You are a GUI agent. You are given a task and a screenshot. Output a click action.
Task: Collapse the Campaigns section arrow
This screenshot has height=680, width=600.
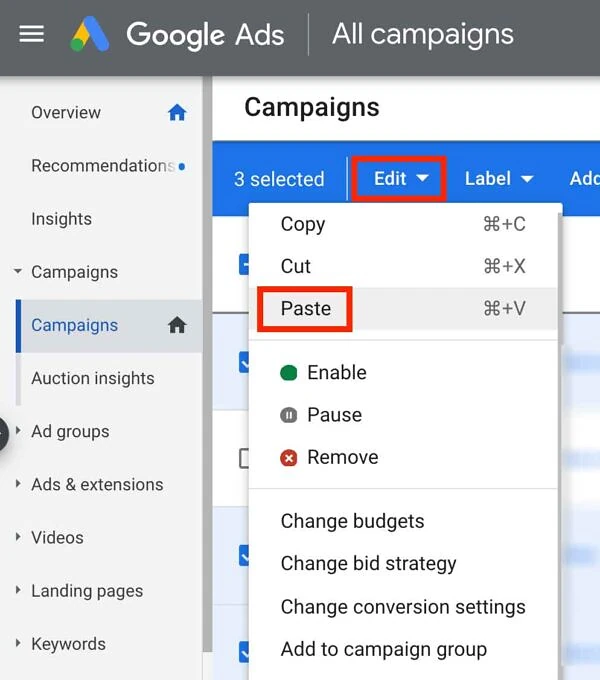pyautogui.click(x=18, y=272)
